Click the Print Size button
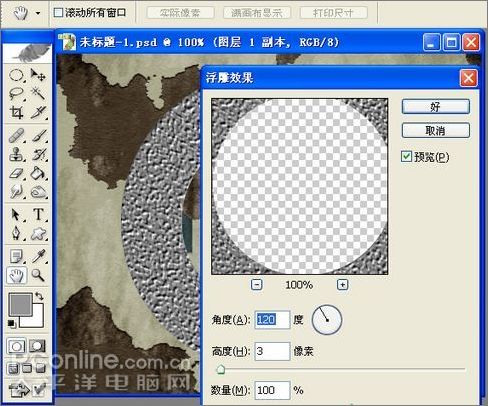The width and height of the screenshot is (488, 406). point(333,13)
